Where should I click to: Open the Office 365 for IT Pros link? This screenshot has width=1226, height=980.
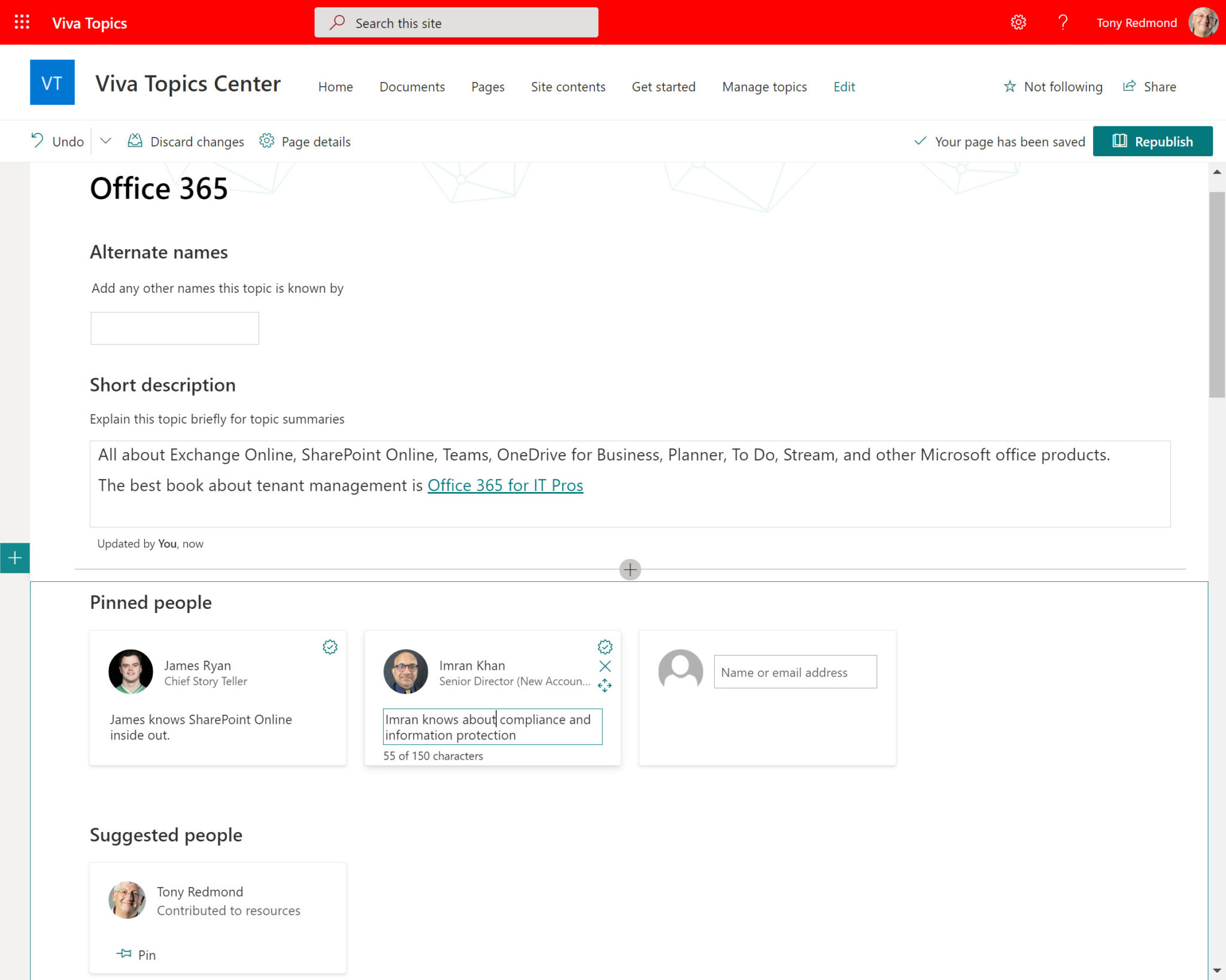coord(505,485)
